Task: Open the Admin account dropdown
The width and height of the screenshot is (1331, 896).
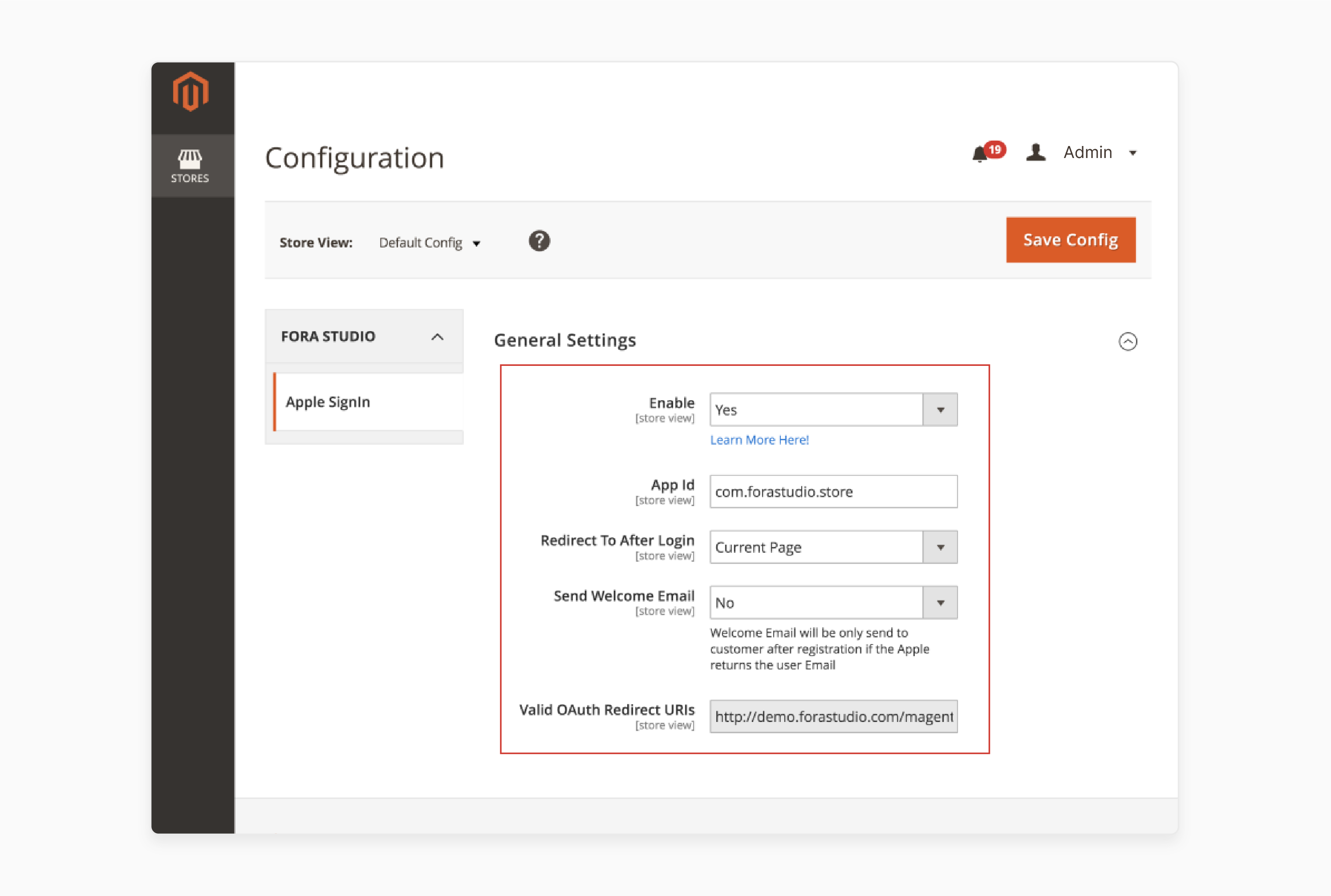Action: click(1100, 153)
